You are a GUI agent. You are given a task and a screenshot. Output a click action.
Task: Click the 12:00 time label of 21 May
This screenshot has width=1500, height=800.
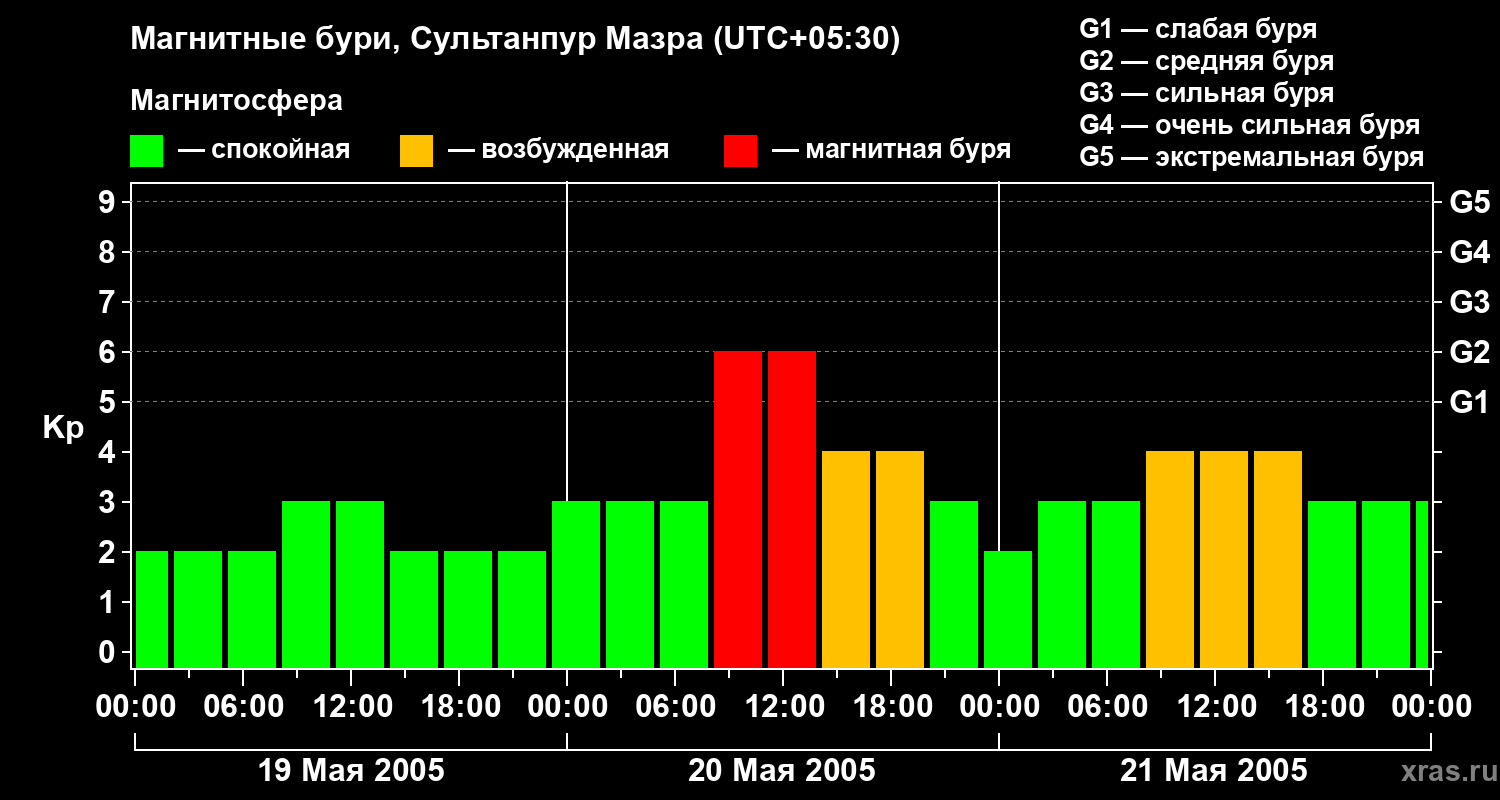click(1215, 707)
